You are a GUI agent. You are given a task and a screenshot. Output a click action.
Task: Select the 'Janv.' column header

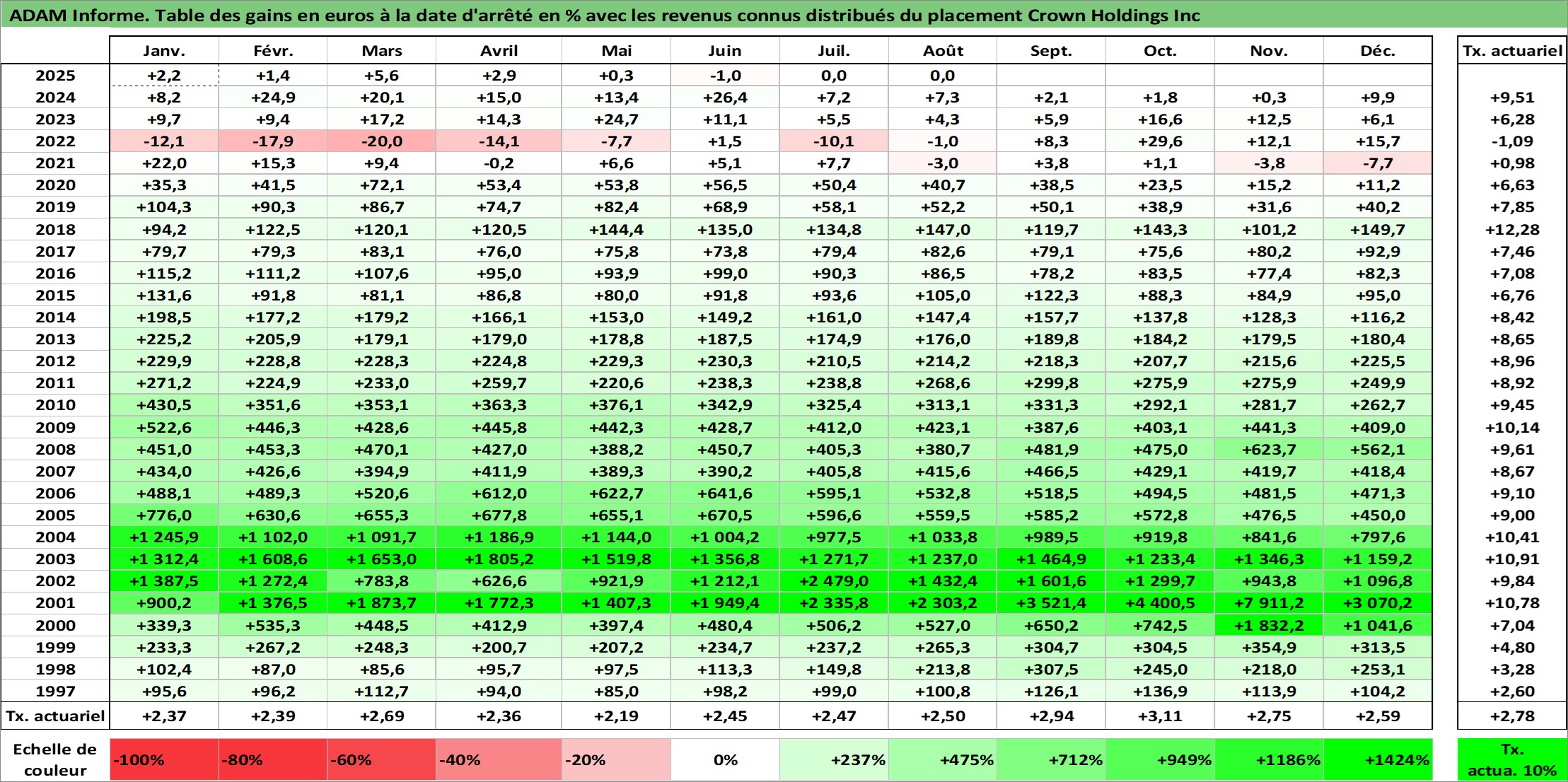(164, 51)
